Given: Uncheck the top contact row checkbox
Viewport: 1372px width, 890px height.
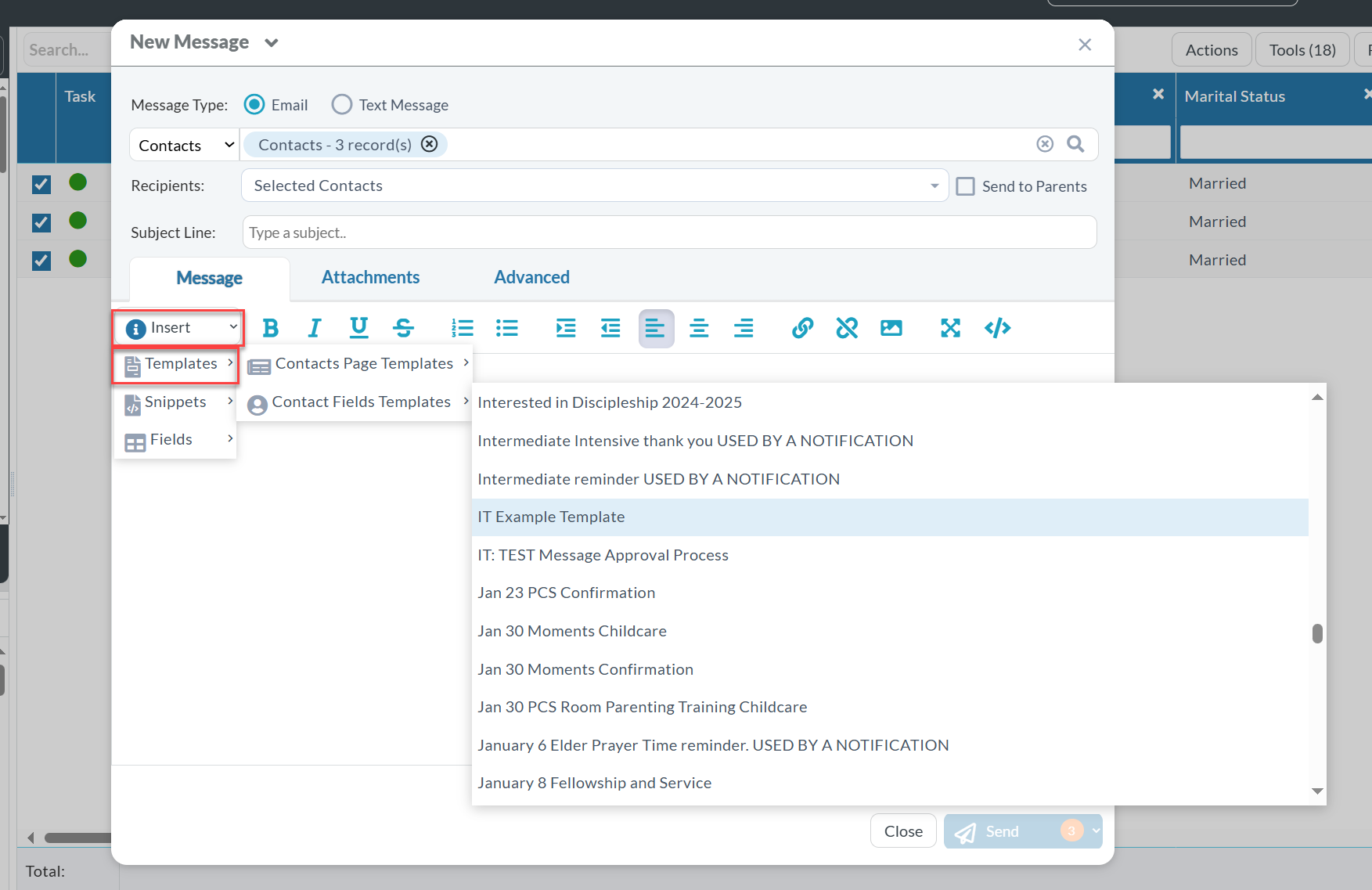Looking at the screenshot, I should [x=41, y=185].
